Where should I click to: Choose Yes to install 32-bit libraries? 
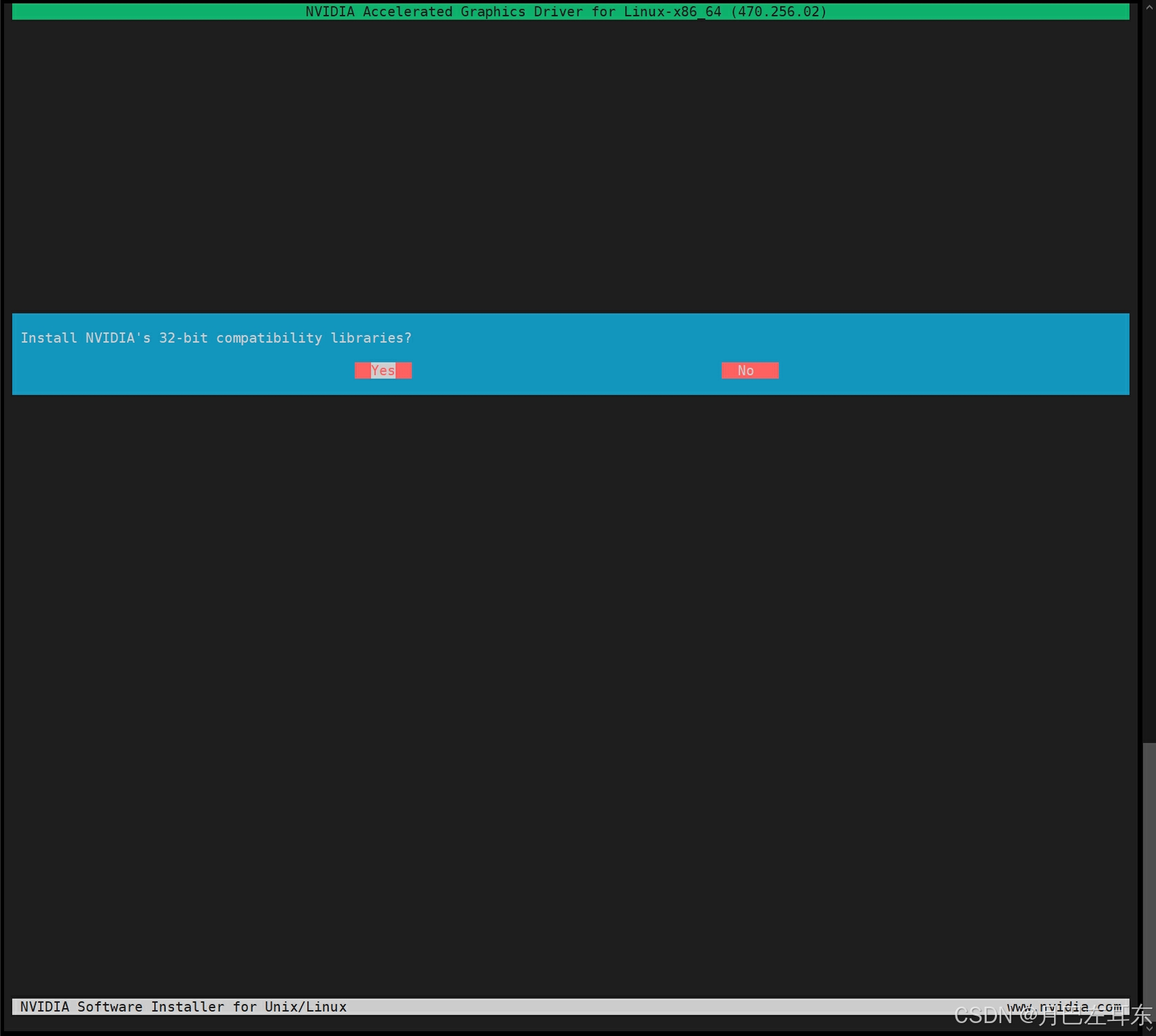(x=383, y=370)
